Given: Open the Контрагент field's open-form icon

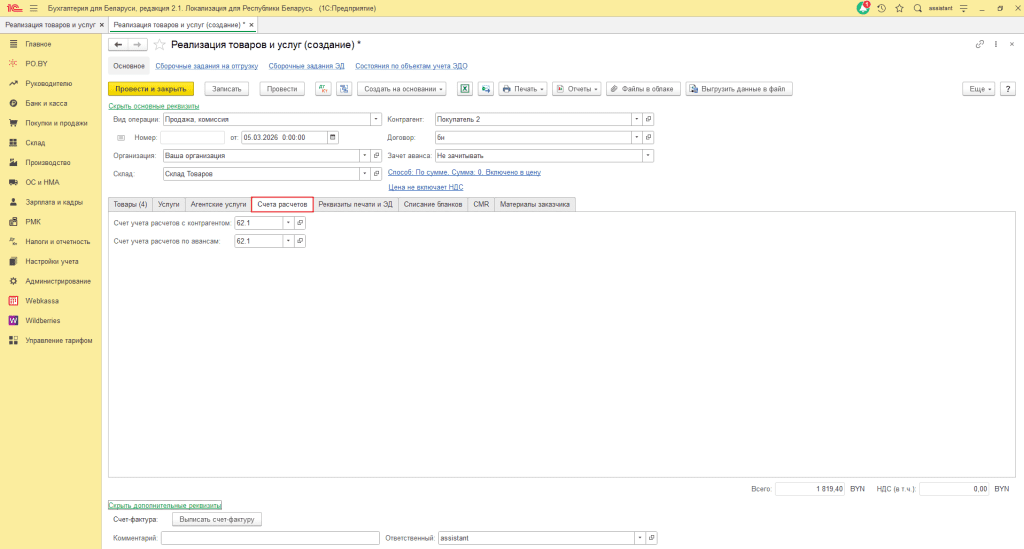Looking at the screenshot, I should click(648, 119).
